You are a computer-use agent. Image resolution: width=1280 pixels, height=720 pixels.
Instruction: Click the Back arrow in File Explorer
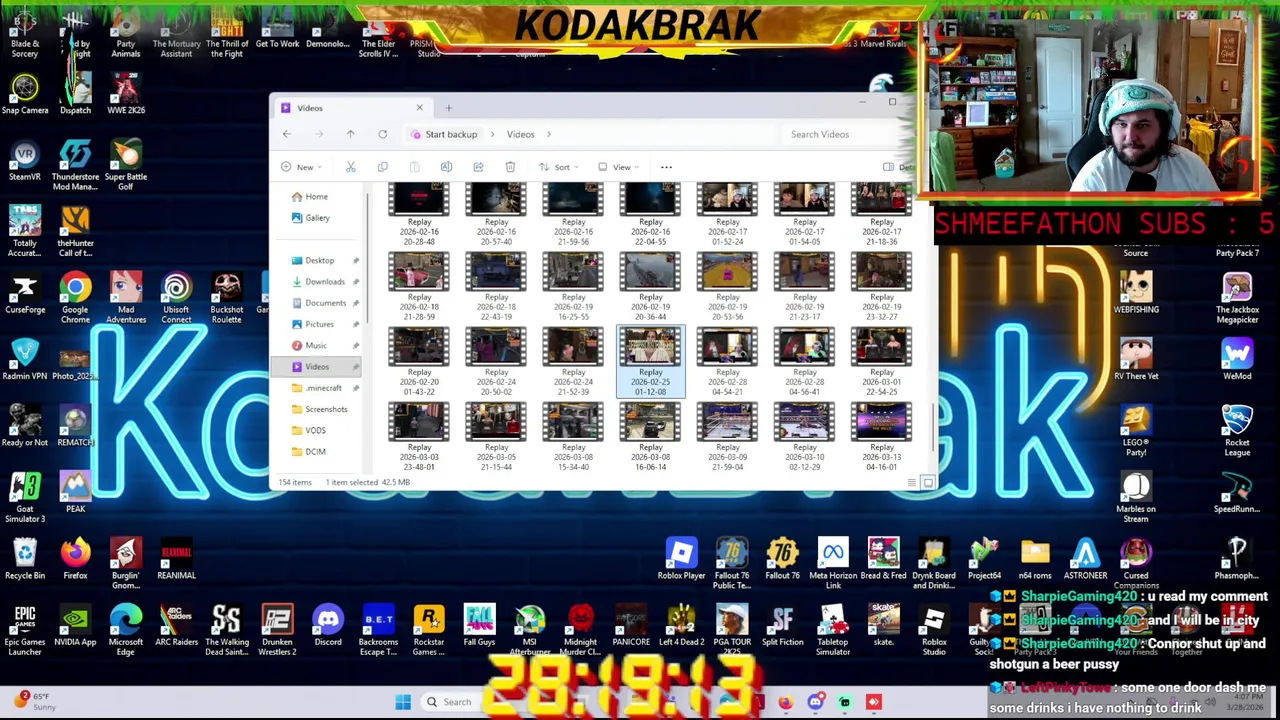(x=287, y=134)
